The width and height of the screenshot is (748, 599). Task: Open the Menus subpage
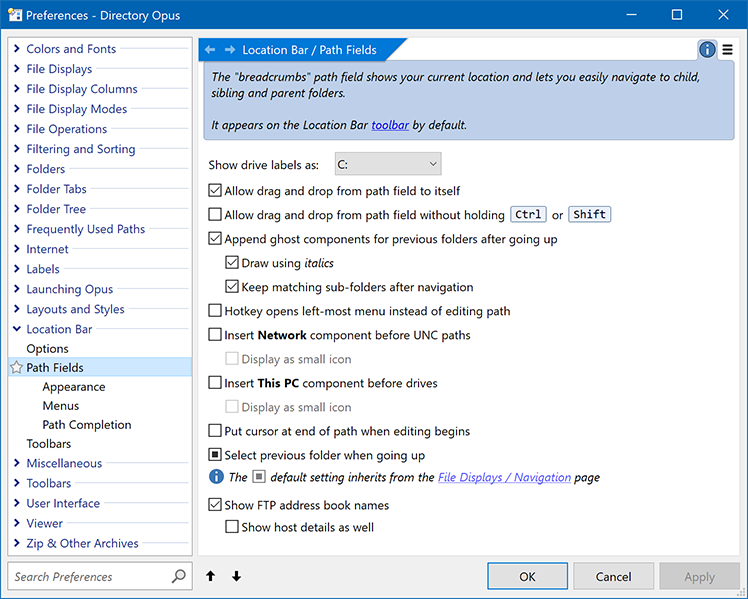point(61,406)
